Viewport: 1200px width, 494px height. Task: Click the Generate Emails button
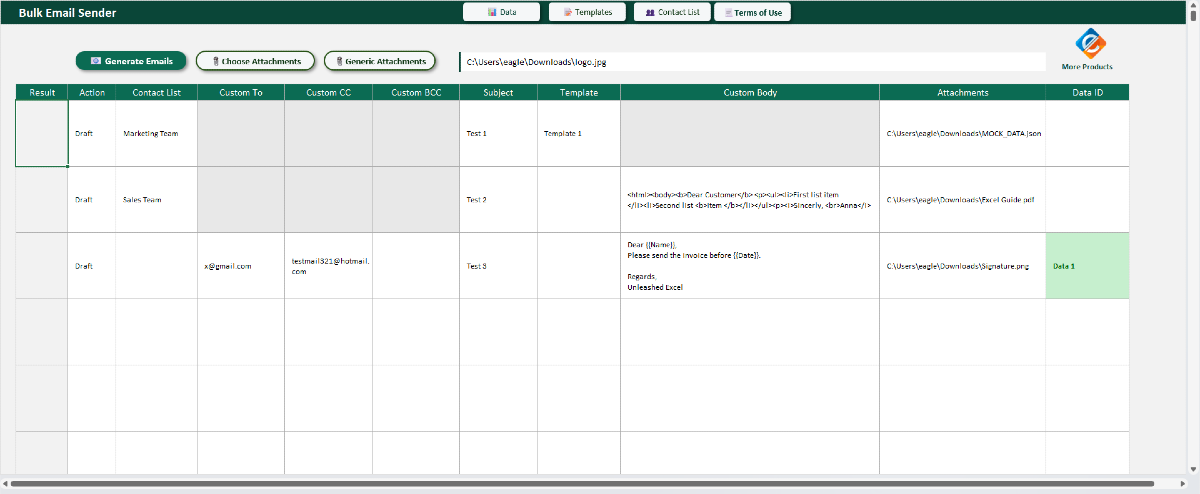(131, 61)
